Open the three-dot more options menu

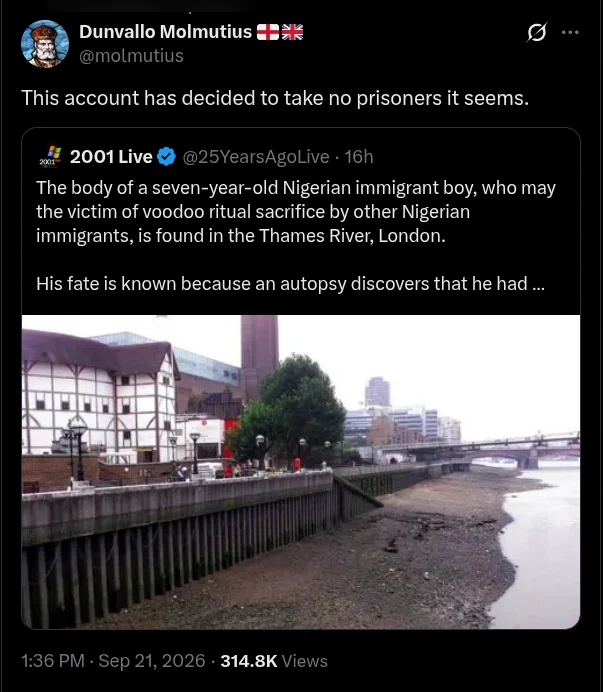tap(570, 32)
